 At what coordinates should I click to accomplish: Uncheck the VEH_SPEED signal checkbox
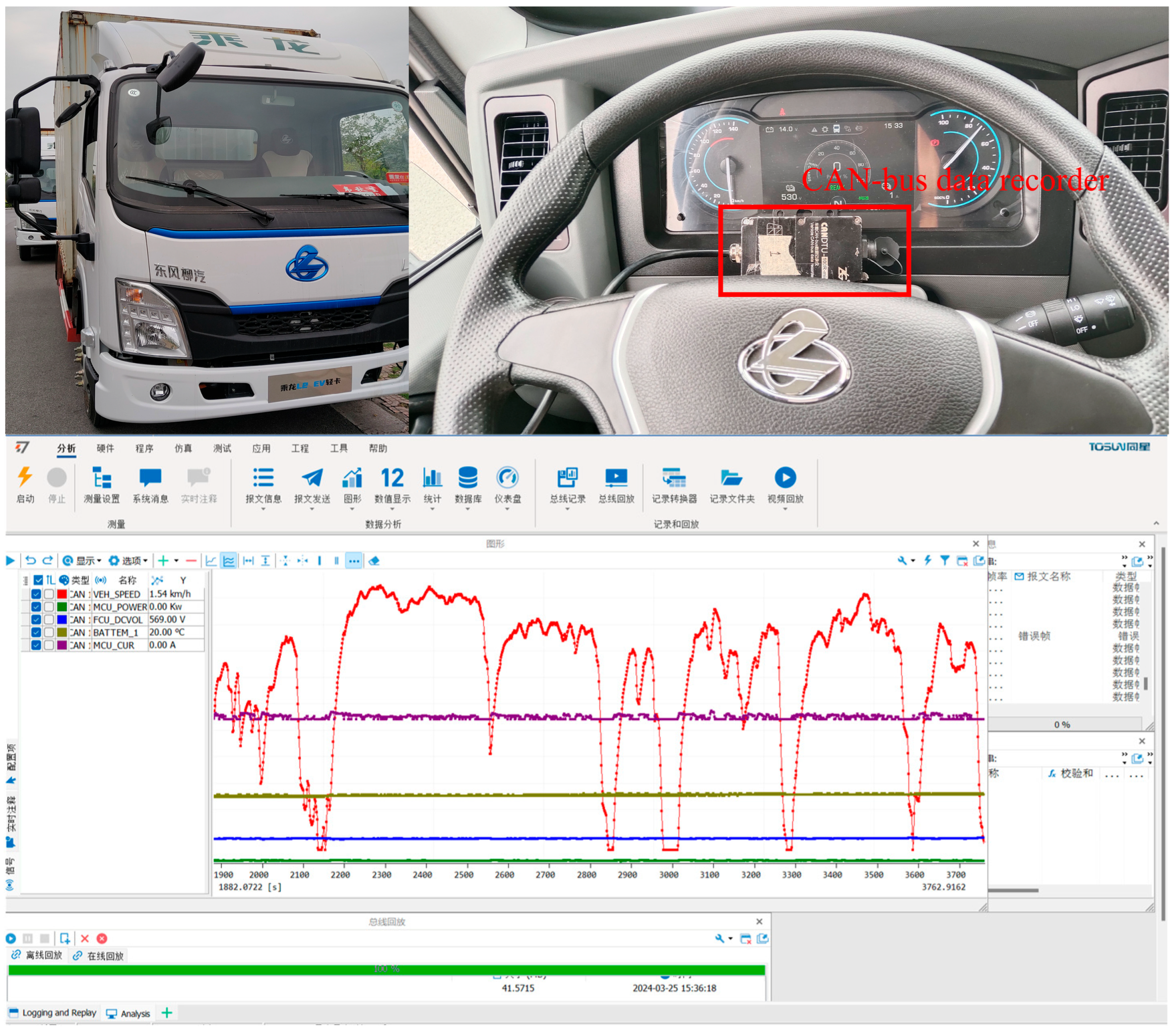click(x=36, y=594)
